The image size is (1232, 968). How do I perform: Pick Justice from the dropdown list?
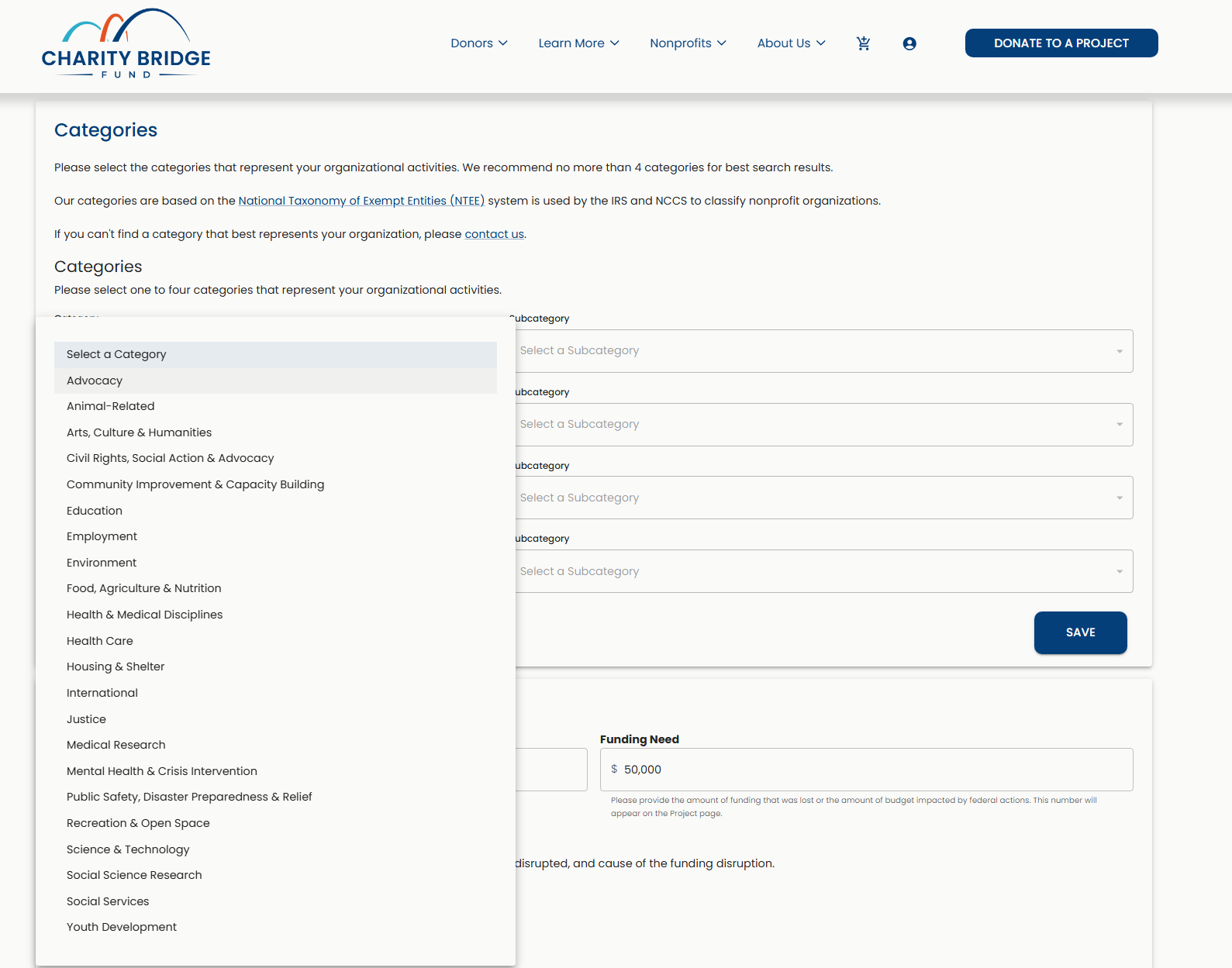tap(275, 719)
